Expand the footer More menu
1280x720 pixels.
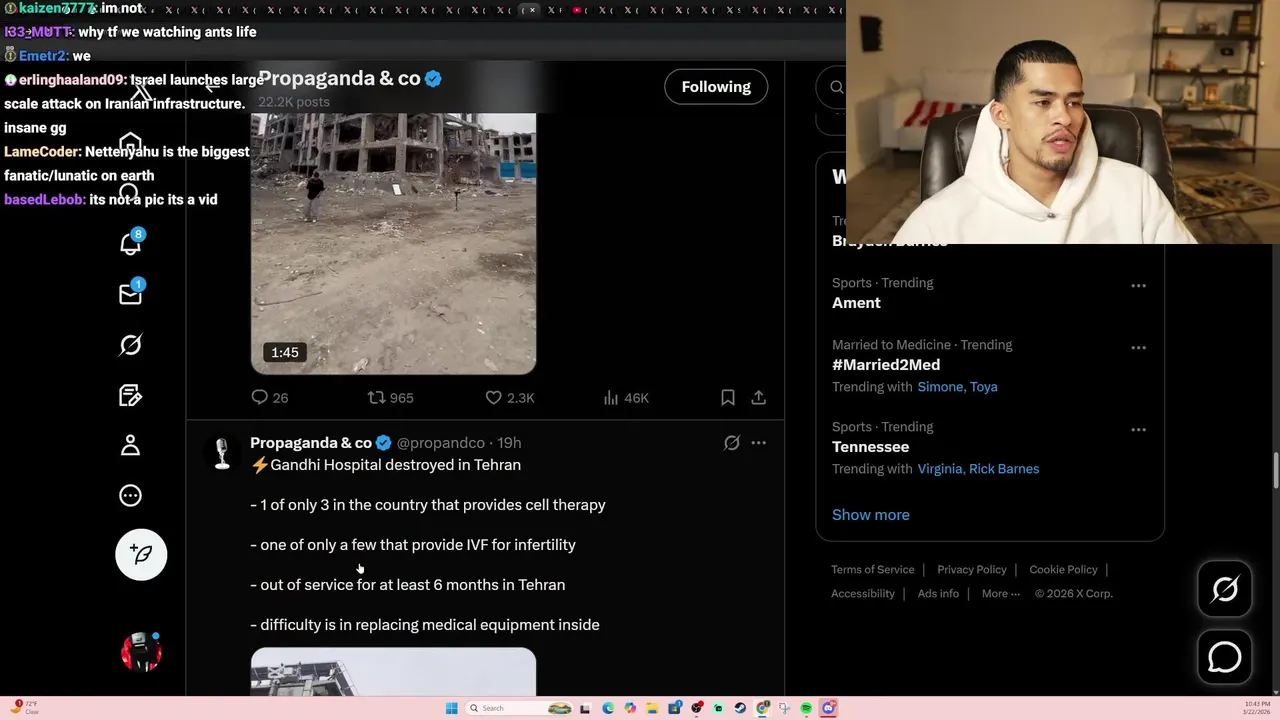click(1001, 593)
